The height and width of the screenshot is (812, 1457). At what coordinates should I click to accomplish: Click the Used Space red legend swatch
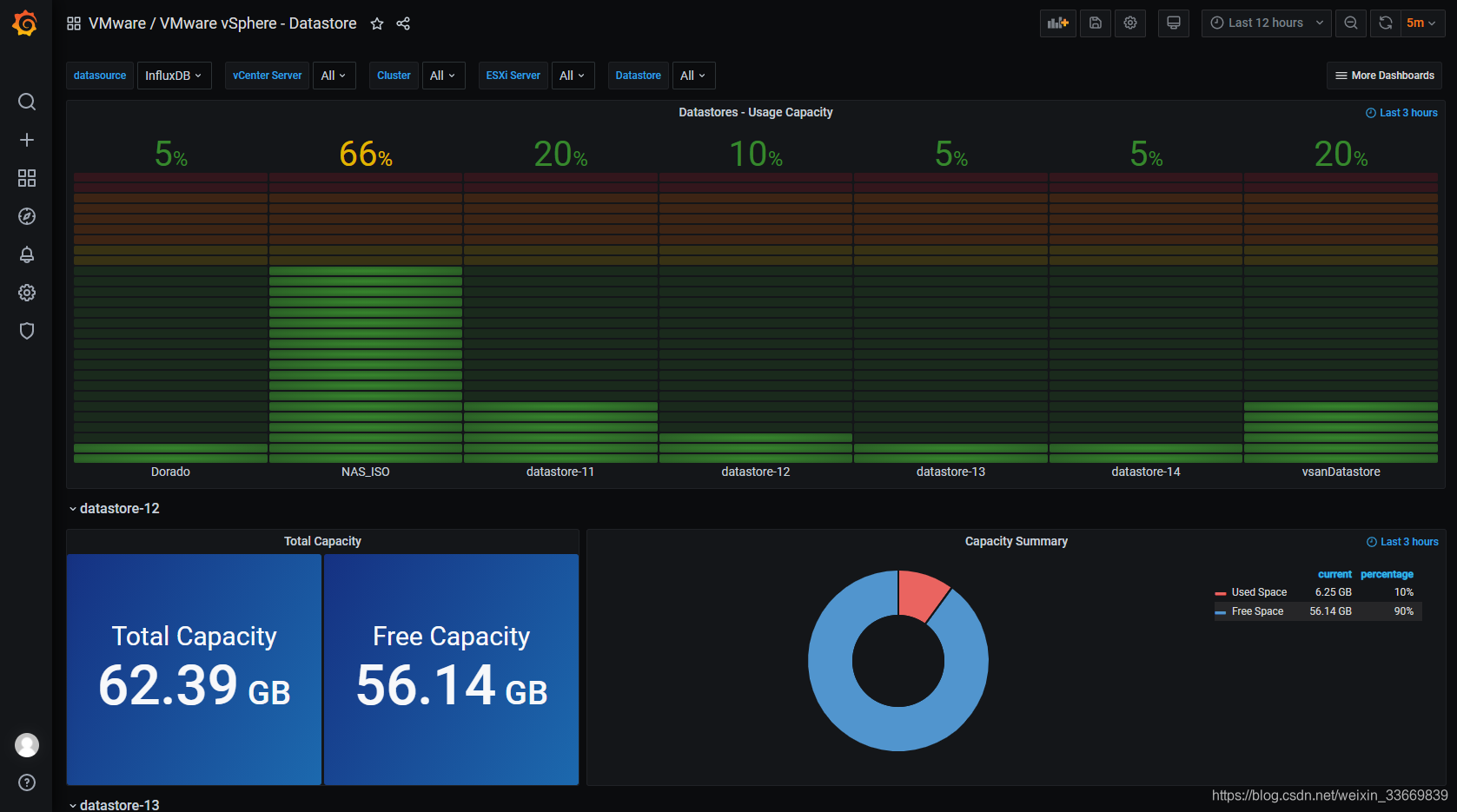[1221, 593]
